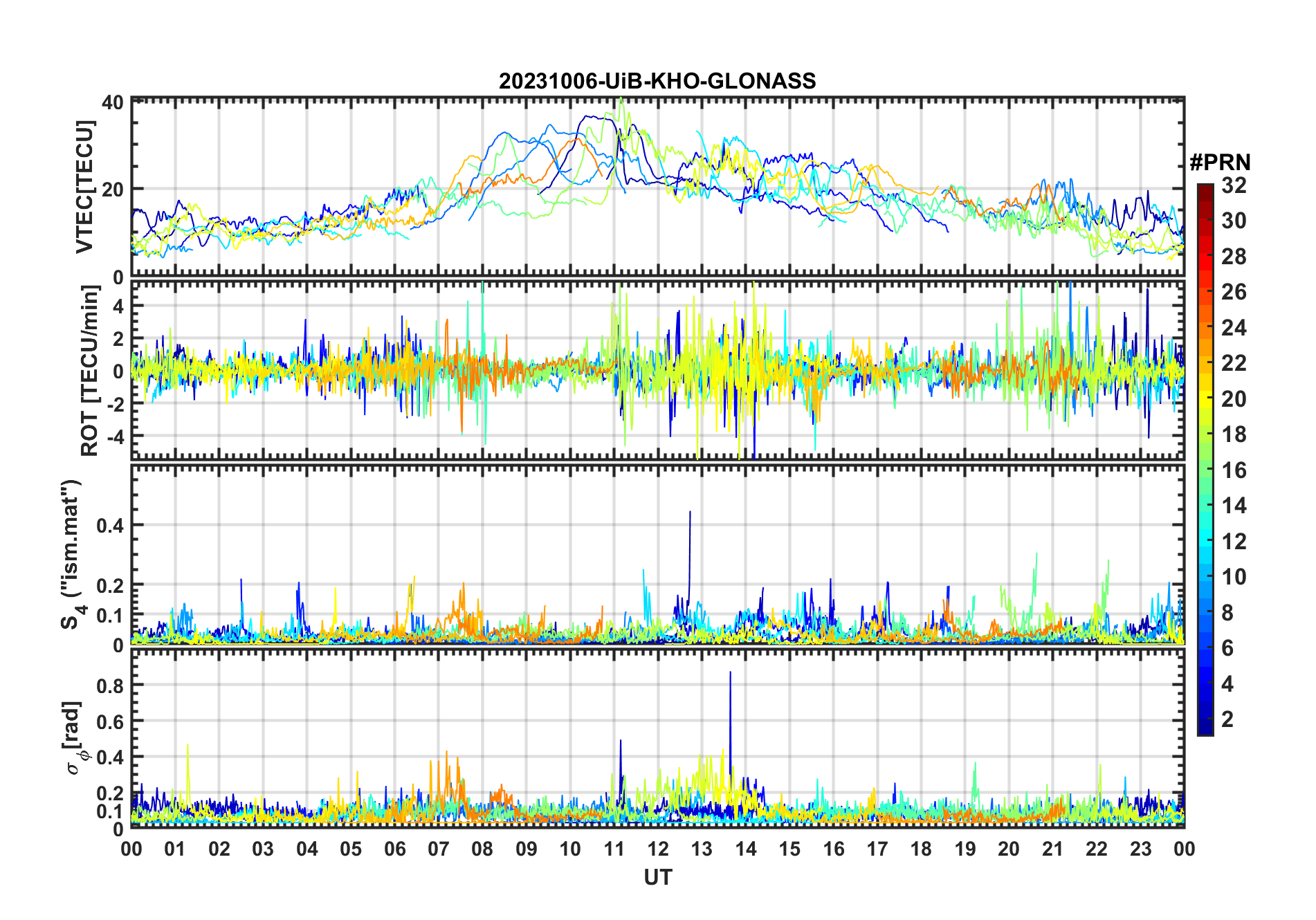Image resolution: width=1316 pixels, height=920 pixels.
Task: Select the "ROT [TECU/min]" y-axis label
Action: pos(89,371)
